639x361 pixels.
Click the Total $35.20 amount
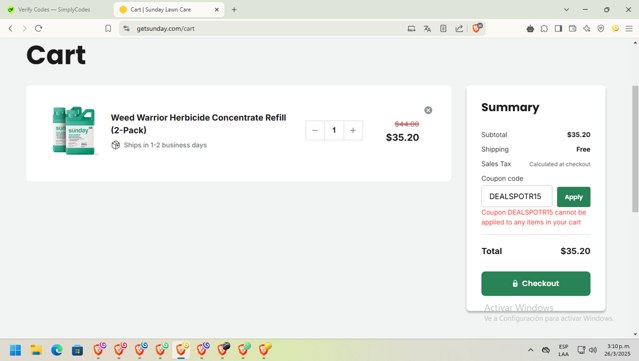coord(575,251)
